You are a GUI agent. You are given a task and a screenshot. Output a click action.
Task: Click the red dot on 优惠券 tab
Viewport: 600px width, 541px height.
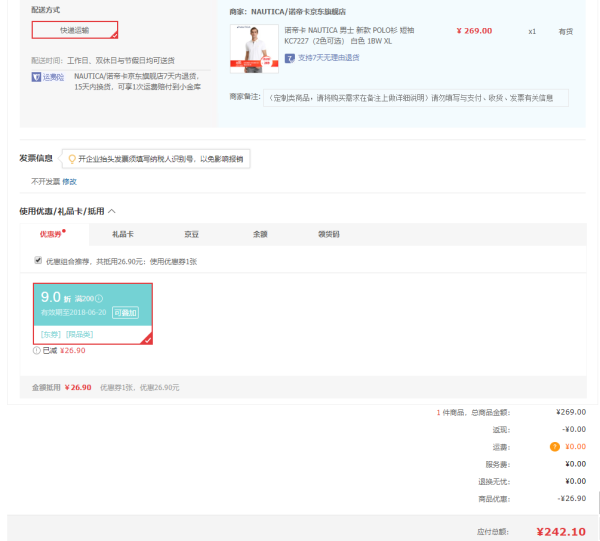[x=64, y=231]
